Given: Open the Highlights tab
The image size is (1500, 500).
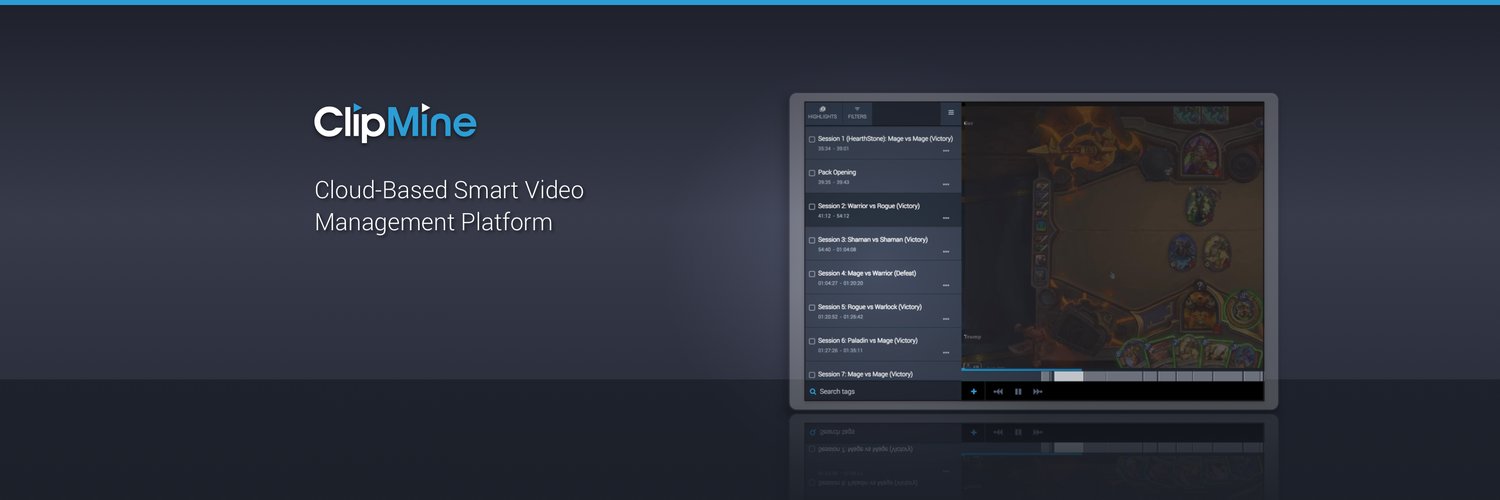Looking at the screenshot, I should [x=822, y=113].
